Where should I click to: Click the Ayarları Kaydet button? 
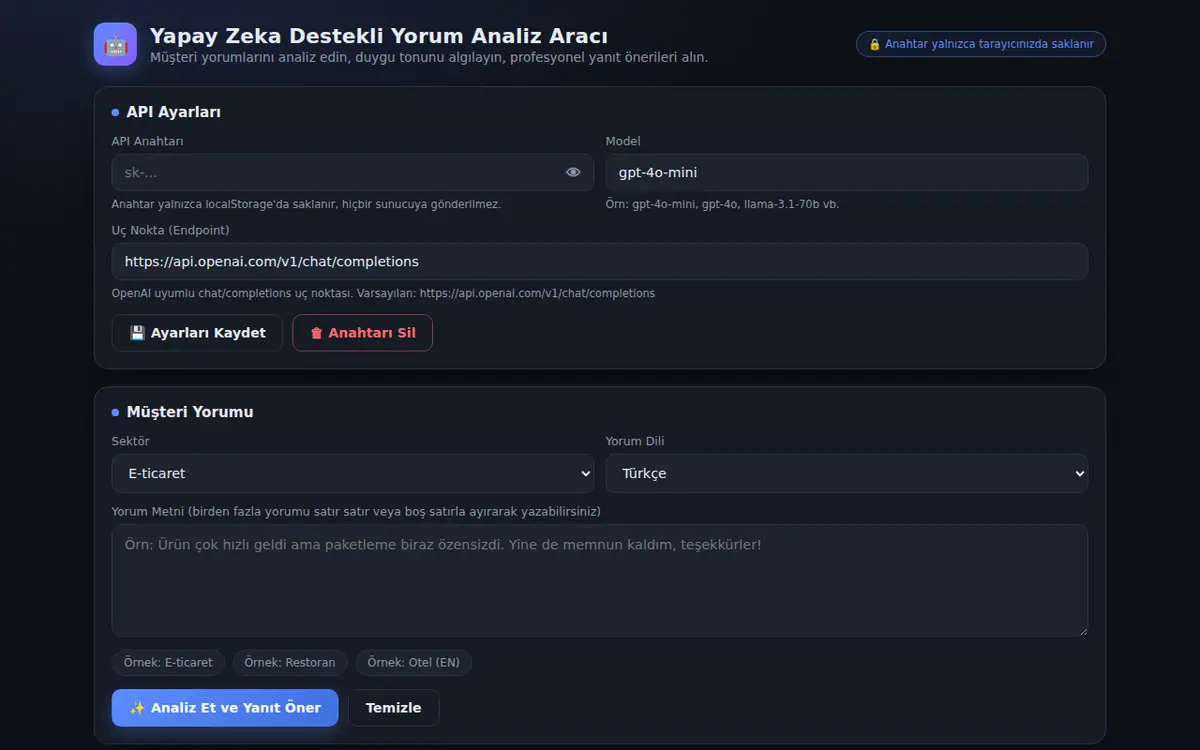point(197,333)
